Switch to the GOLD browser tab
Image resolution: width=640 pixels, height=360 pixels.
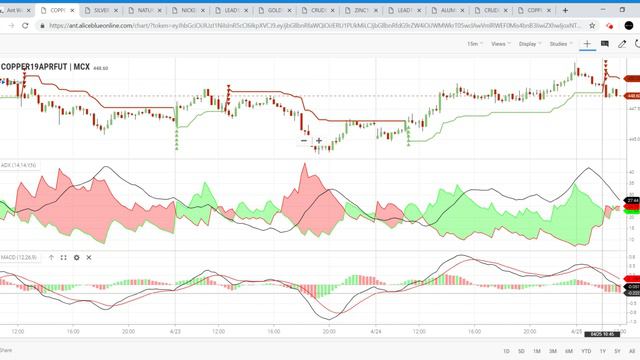click(275, 10)
